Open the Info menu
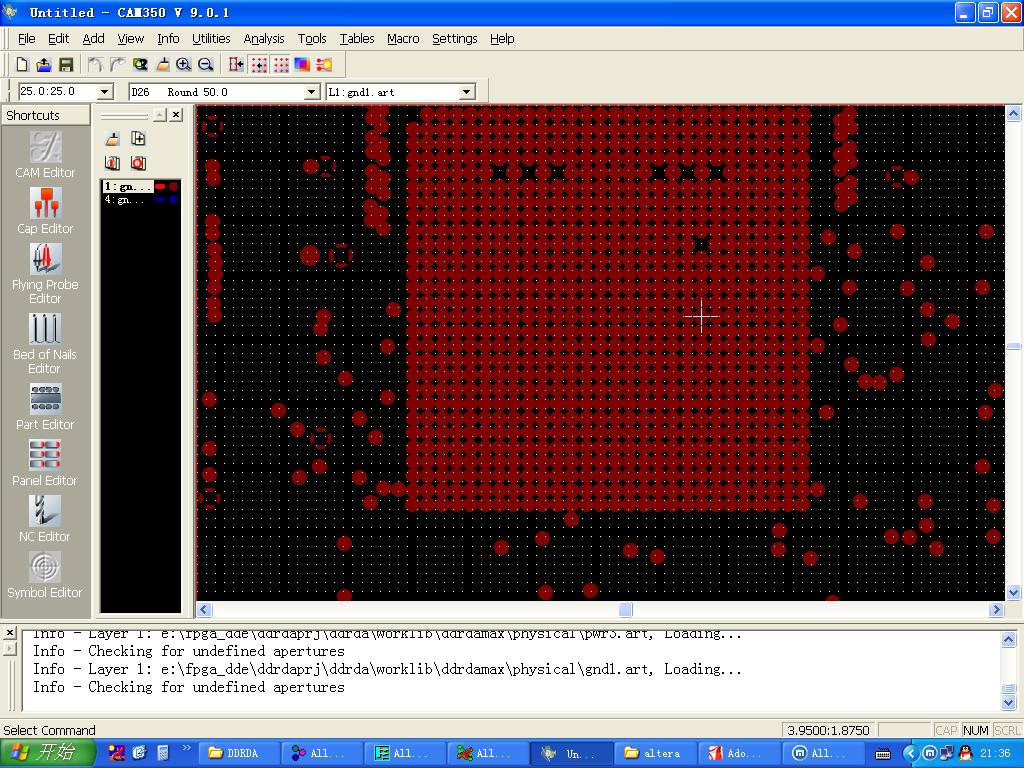This screenshot has width=1024, height=768. point(168,39)
